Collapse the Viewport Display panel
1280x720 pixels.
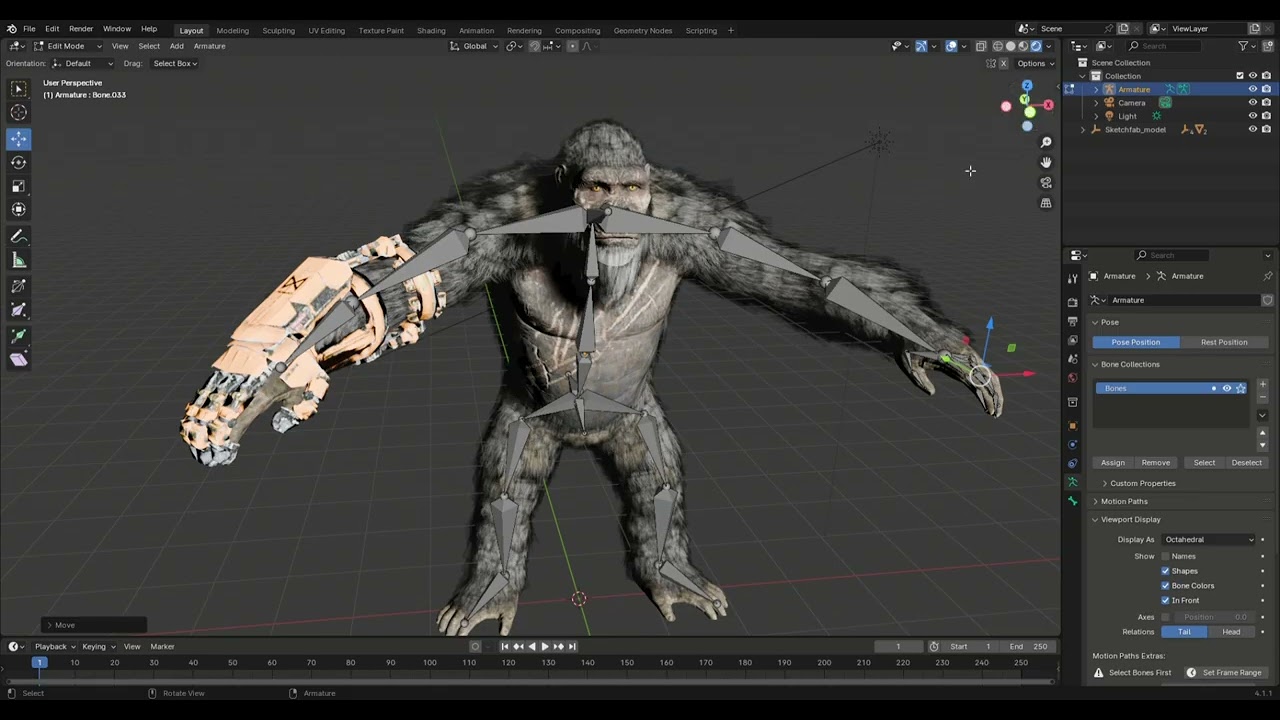pyautogui.click(x=1130, y=519)
